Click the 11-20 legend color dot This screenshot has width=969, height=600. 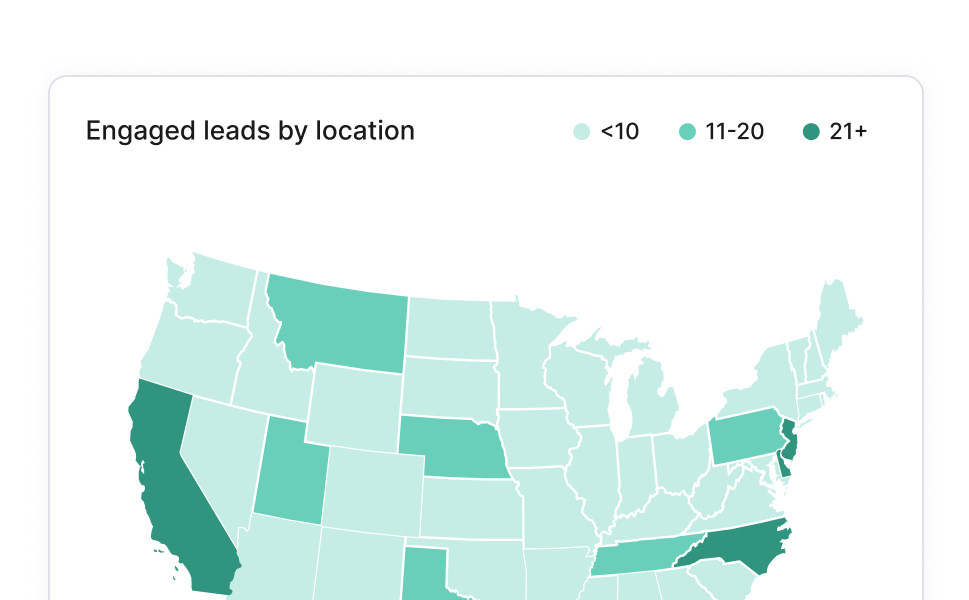pyautogui.click(x=687, y=131)
